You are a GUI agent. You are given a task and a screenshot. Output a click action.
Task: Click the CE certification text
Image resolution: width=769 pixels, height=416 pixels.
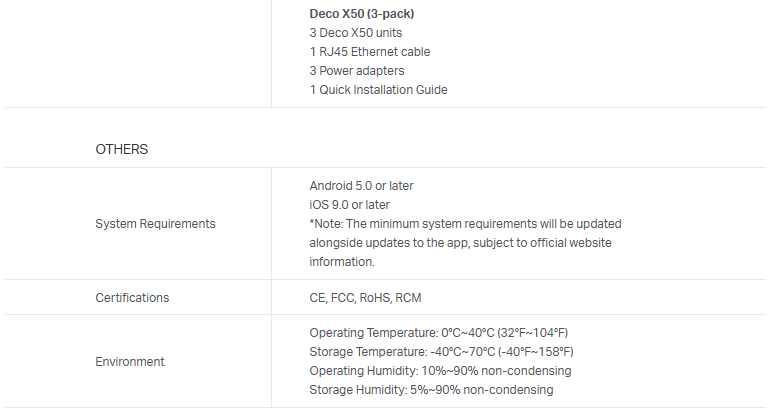pos(318,298)
